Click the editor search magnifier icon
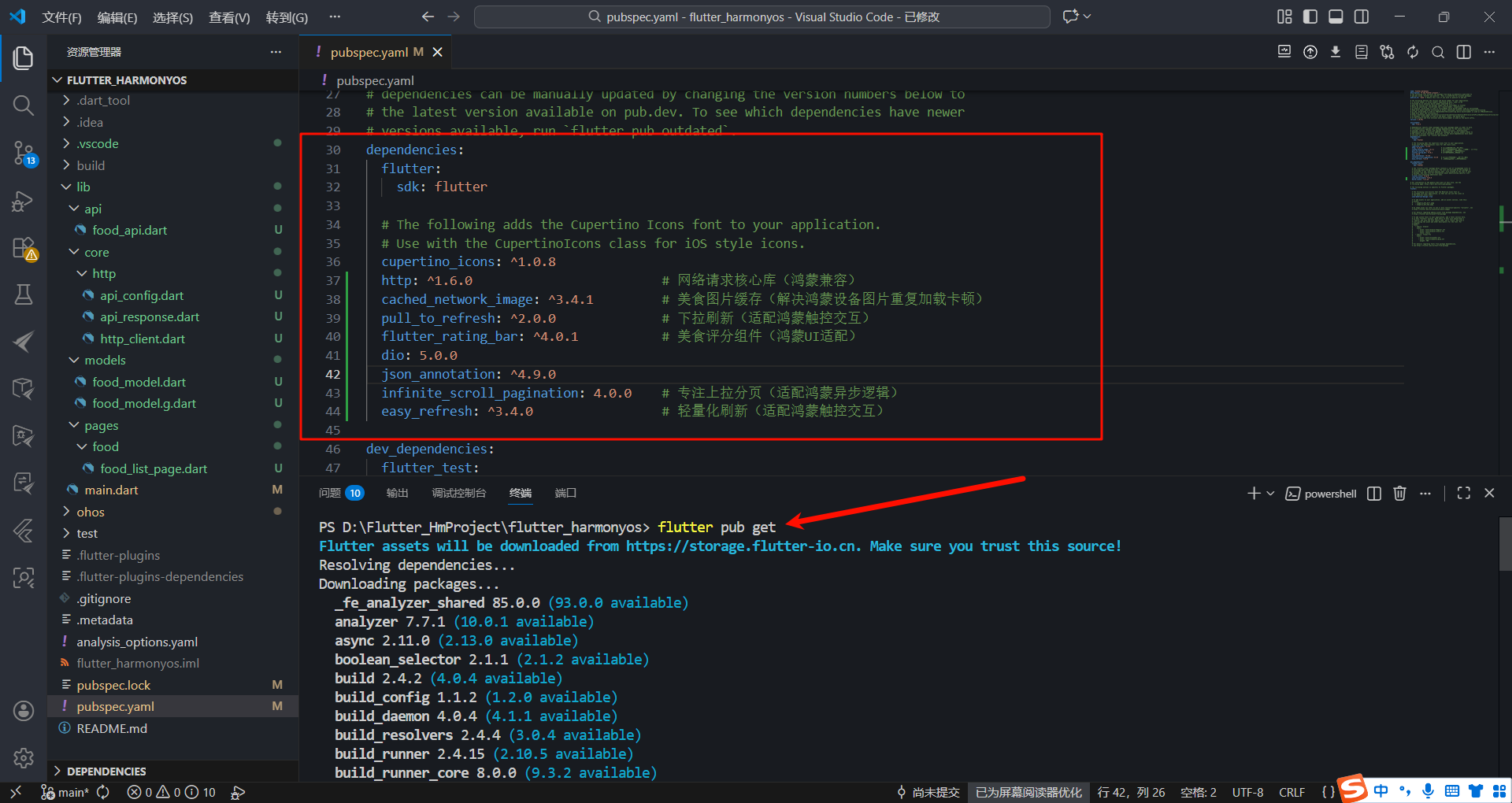 (1438, 52)
